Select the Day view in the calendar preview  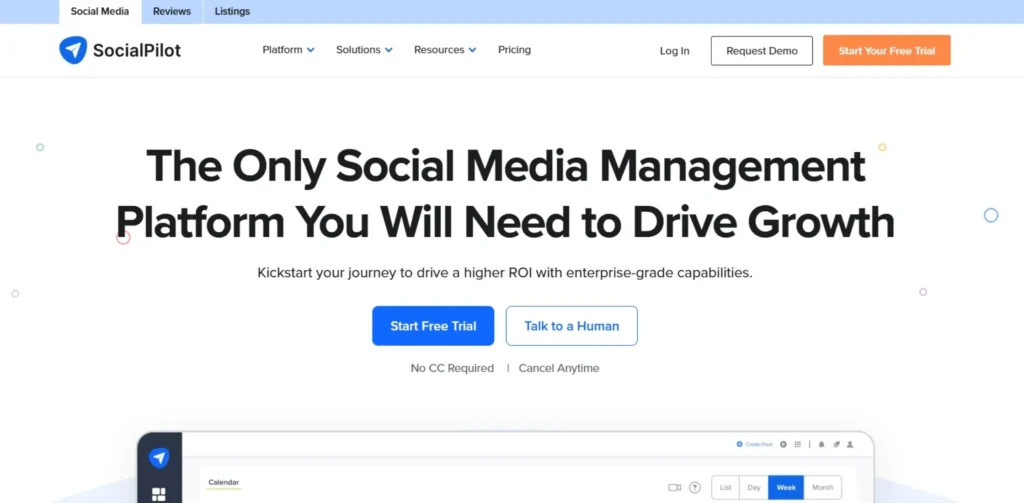point(754,487)
